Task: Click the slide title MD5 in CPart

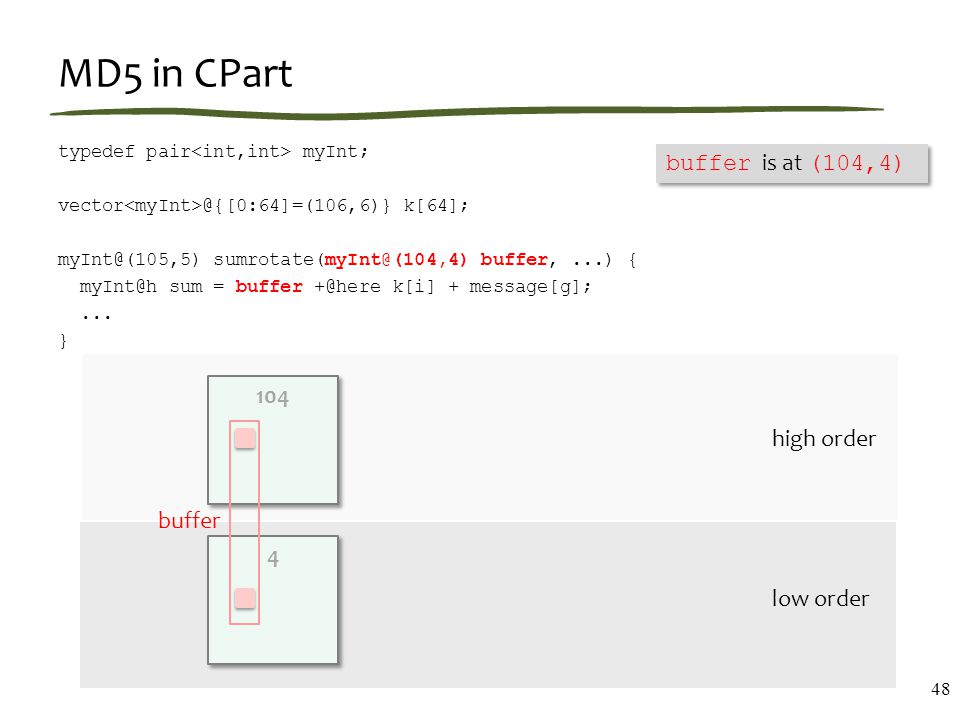Action: tap(176, 73)
